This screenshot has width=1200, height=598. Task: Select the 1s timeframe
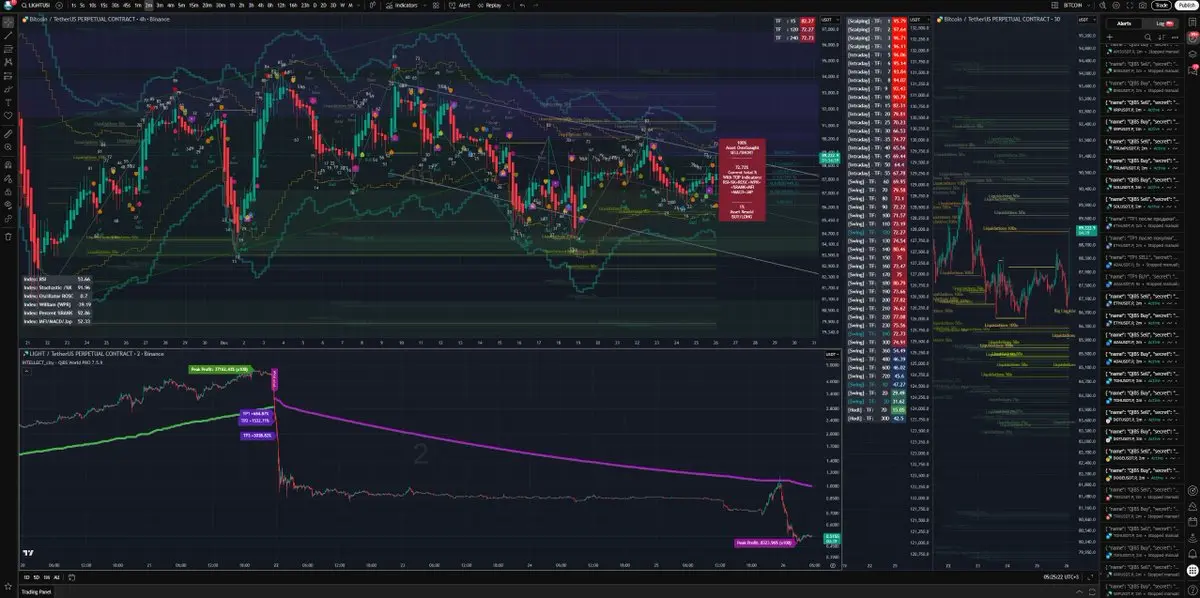click(x=74, y=5)
